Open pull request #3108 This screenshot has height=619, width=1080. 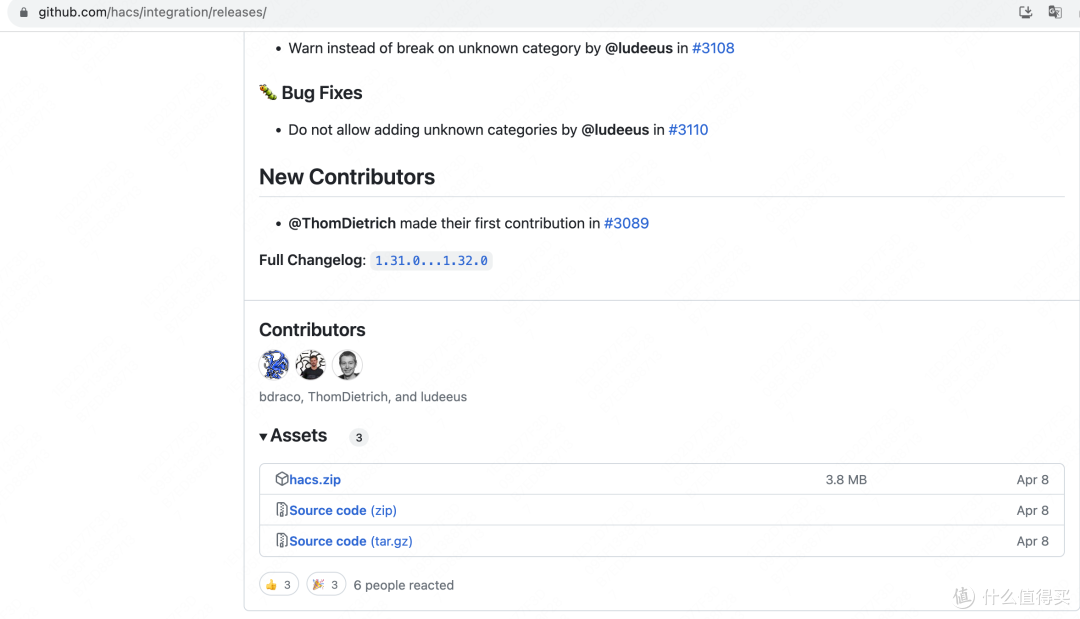click(x=713, y=48)
